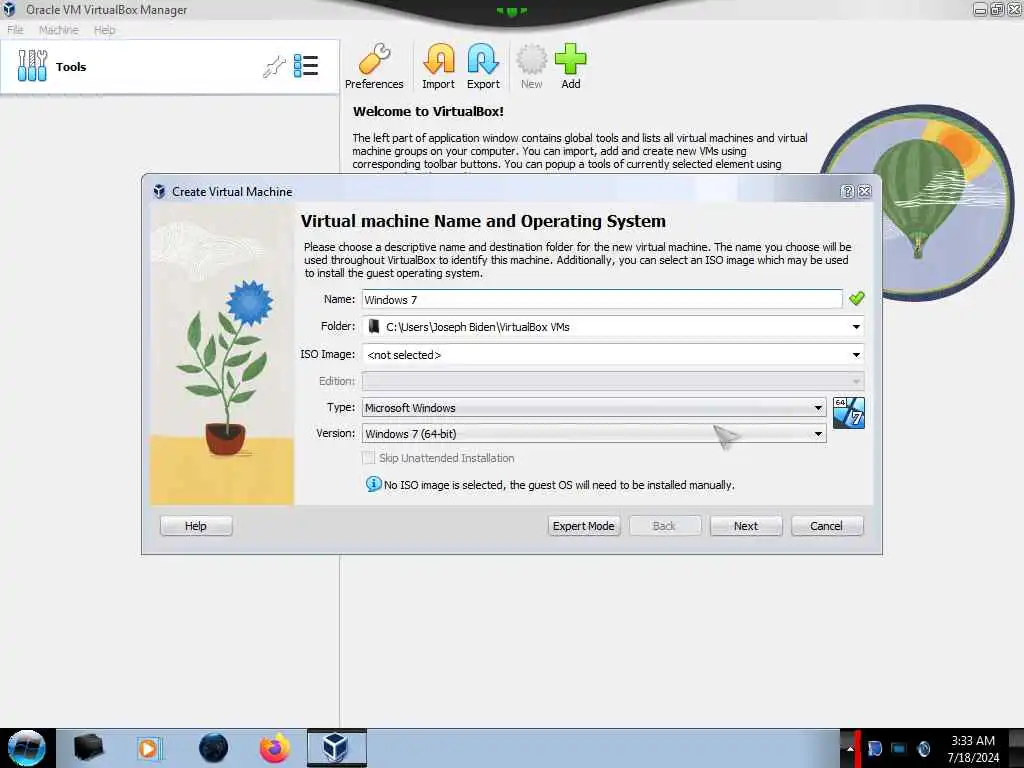
Task: Switch to Expert Mode
Action: pos(584,526)
